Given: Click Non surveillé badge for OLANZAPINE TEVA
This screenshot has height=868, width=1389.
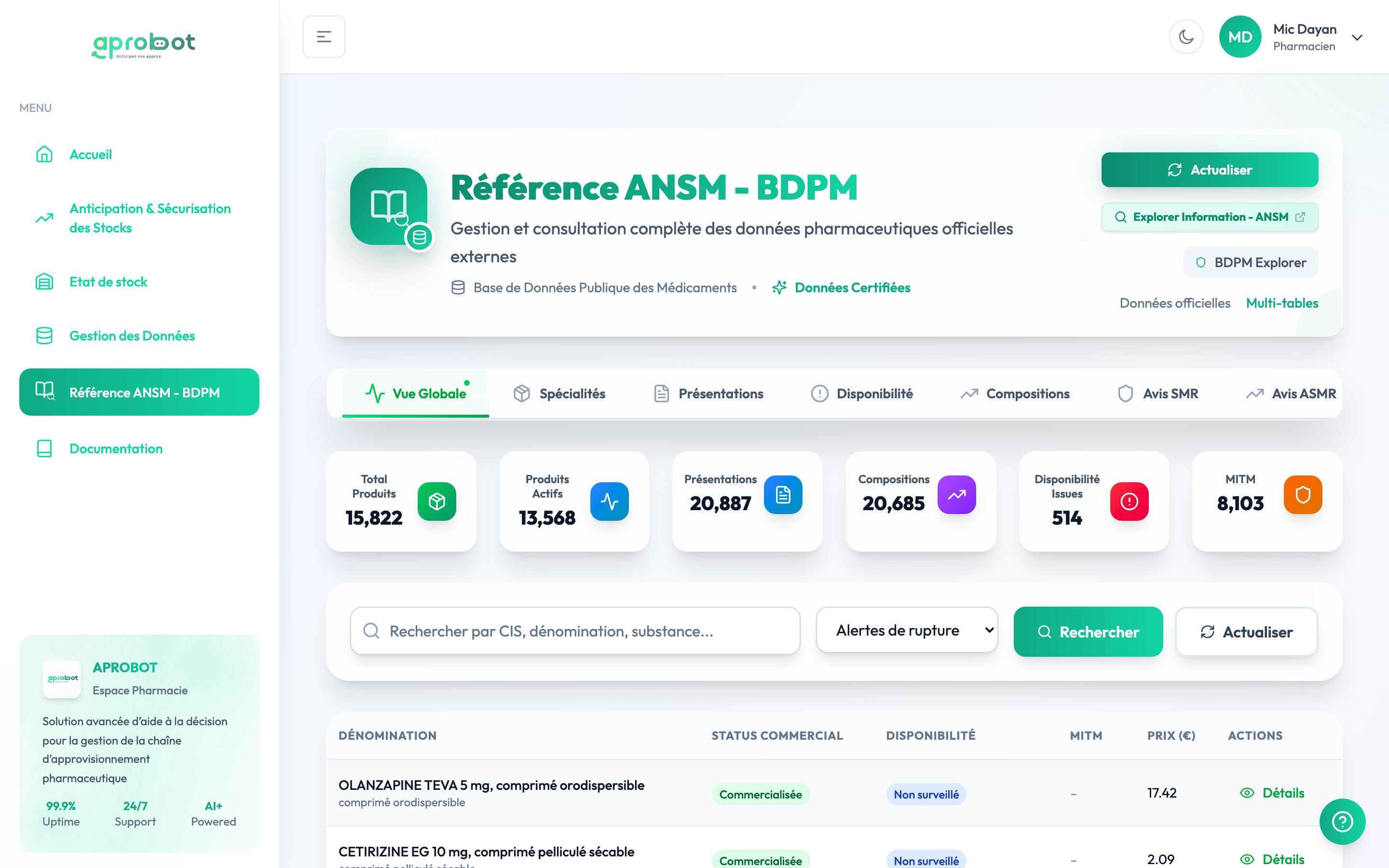Looking at the screenshot, I should point(926,794).
